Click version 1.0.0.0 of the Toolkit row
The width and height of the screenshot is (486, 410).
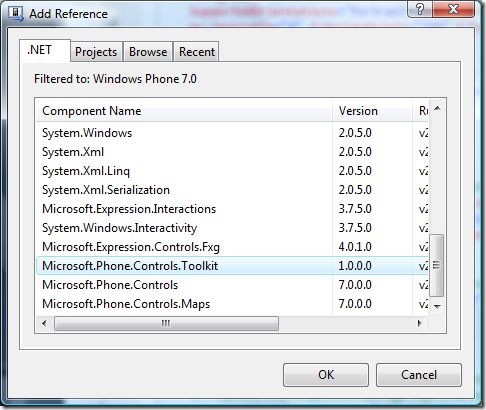355,266
